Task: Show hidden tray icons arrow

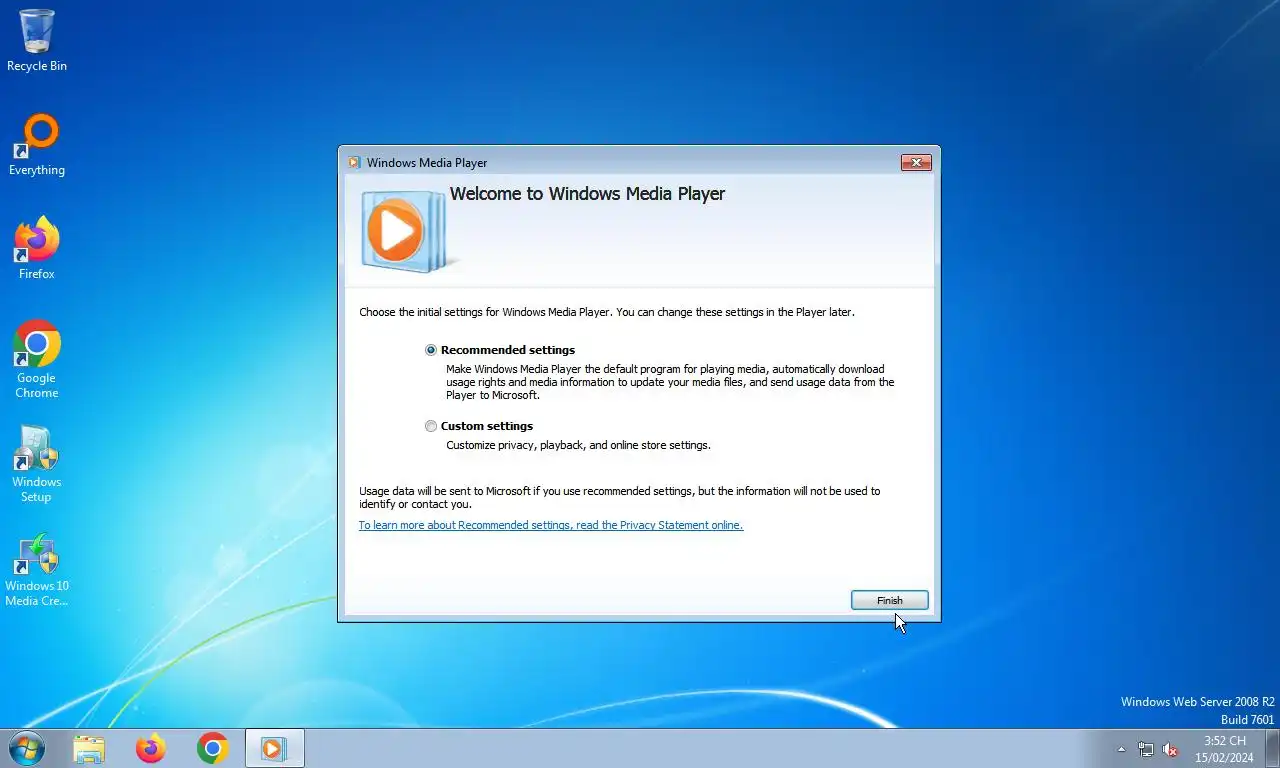Action: pos(1121,749)
